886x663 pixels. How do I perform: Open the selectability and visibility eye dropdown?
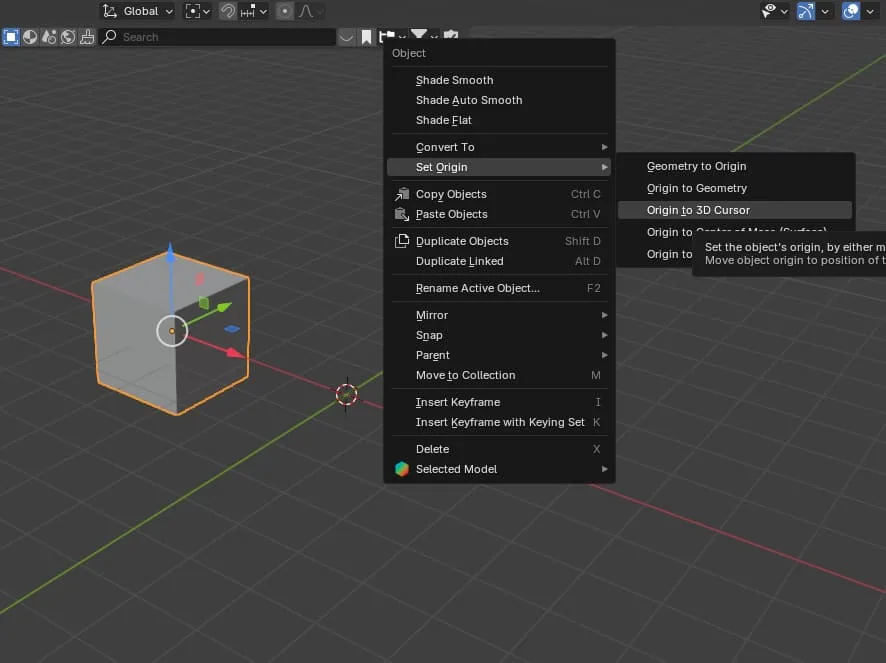[775, 11]
